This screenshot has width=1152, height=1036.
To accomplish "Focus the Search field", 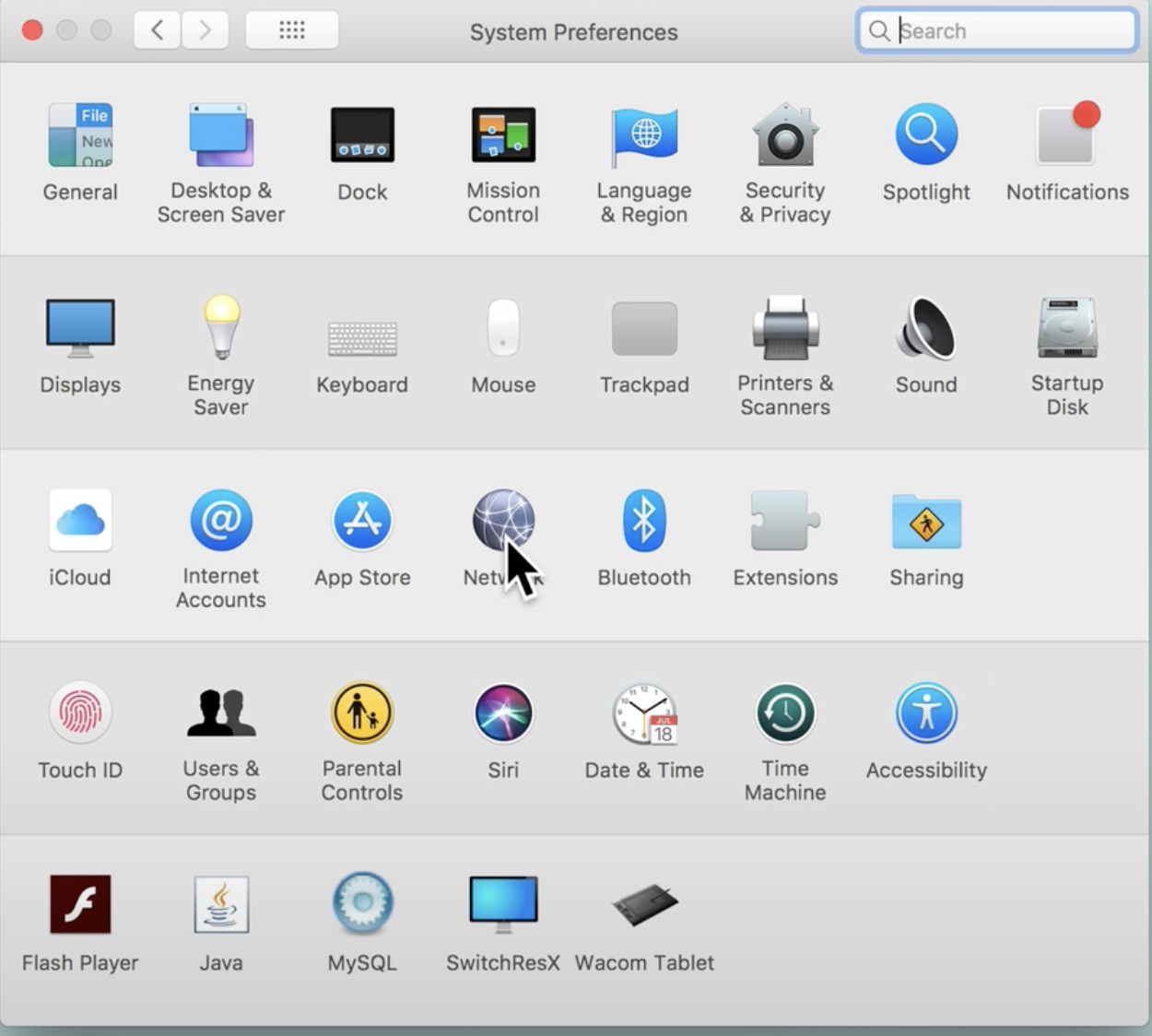I will tap(997, 30).
